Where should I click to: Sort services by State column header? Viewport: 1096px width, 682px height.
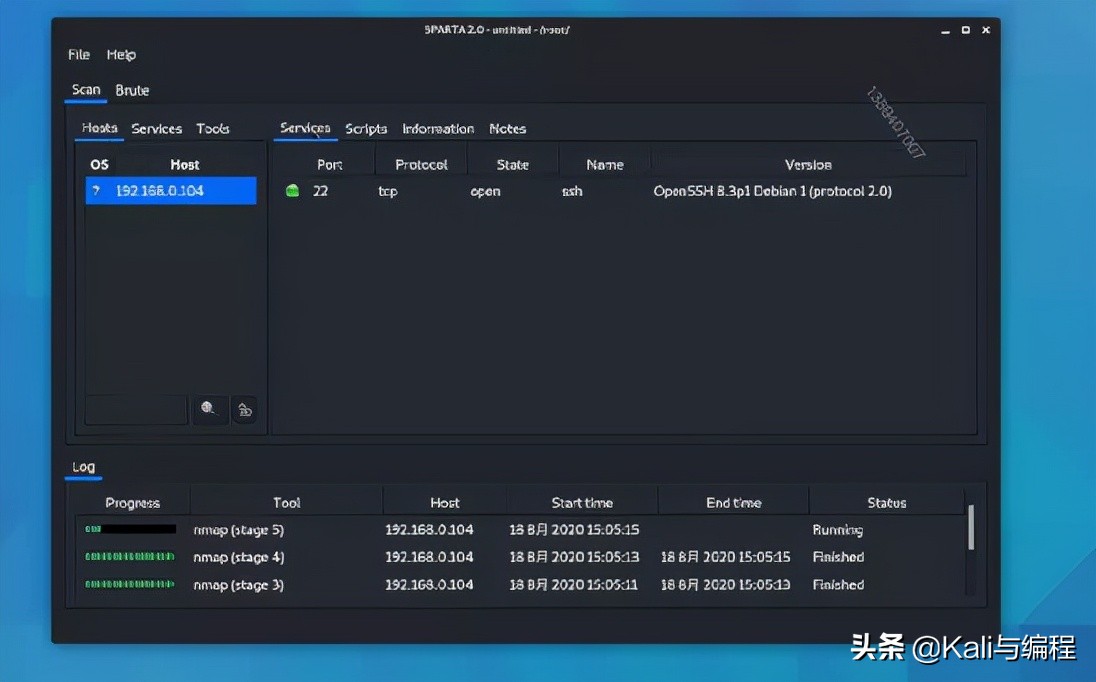512,165
